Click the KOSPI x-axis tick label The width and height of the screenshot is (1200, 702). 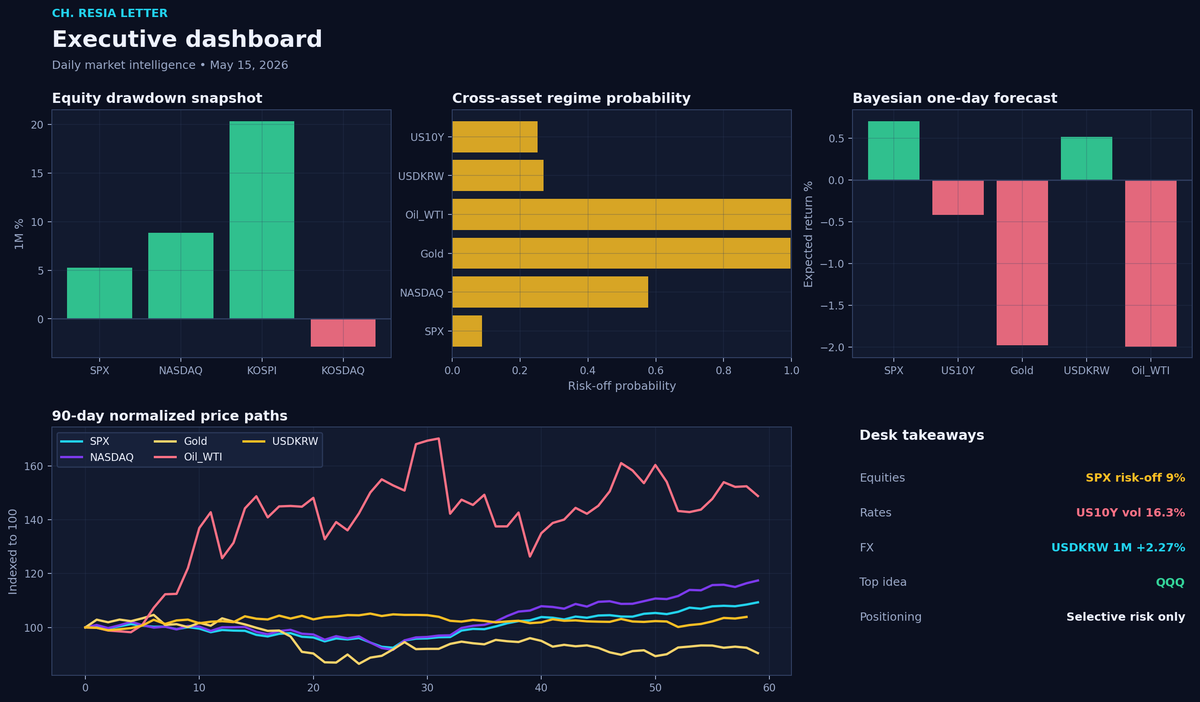262,370
